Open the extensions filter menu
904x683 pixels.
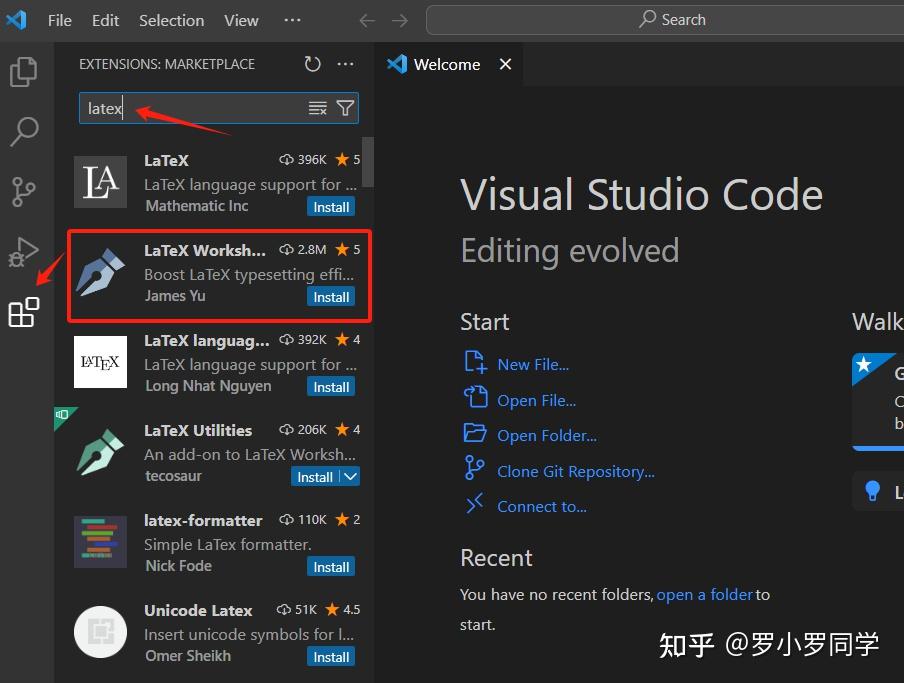pyautogui.click(x=345, y=108)
